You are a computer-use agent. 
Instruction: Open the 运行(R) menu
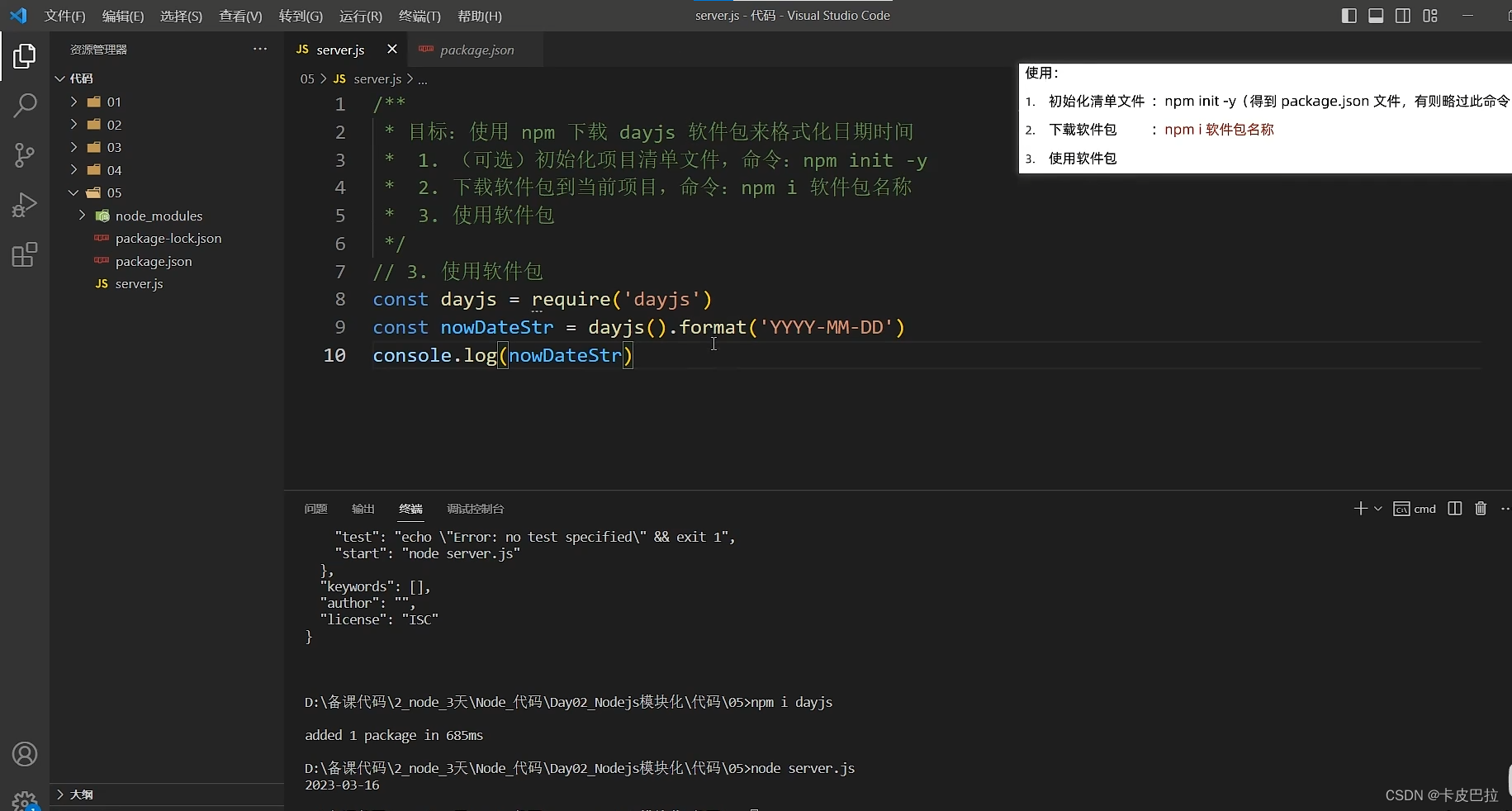point(361,16)
